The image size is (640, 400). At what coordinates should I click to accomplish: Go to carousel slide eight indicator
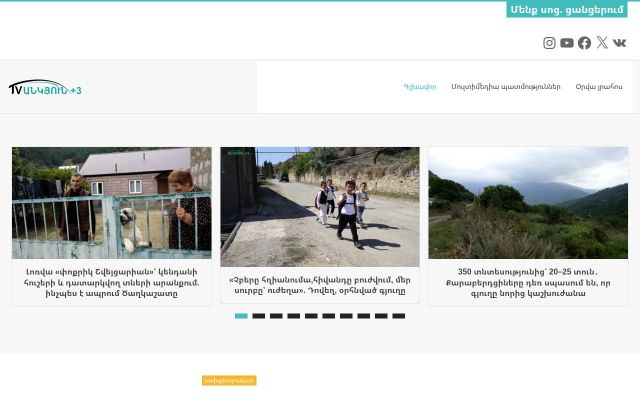[364, 316]
